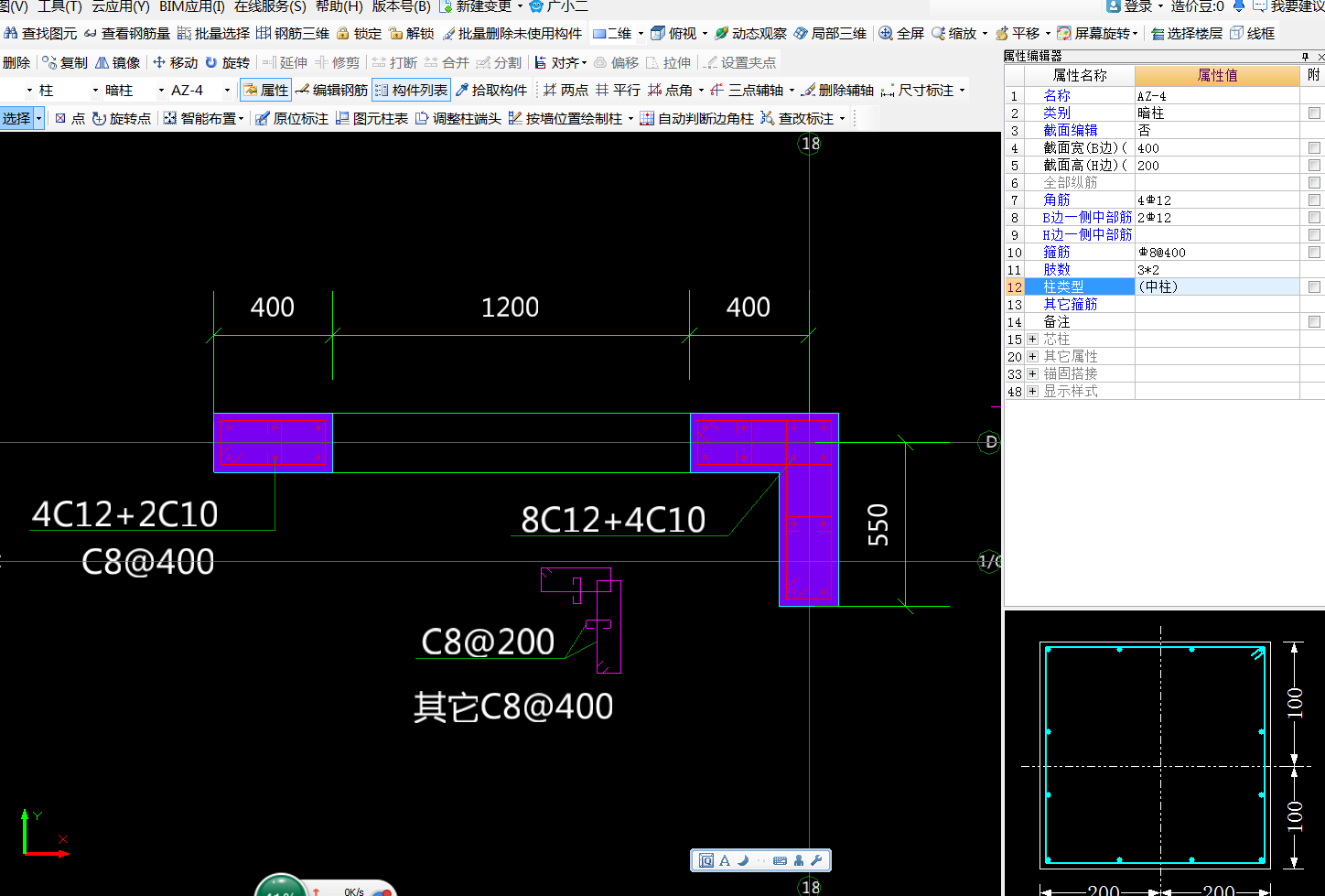
Task: Click the 复制 copy tool
Action: pyautogui.click(x=65, y=62)
